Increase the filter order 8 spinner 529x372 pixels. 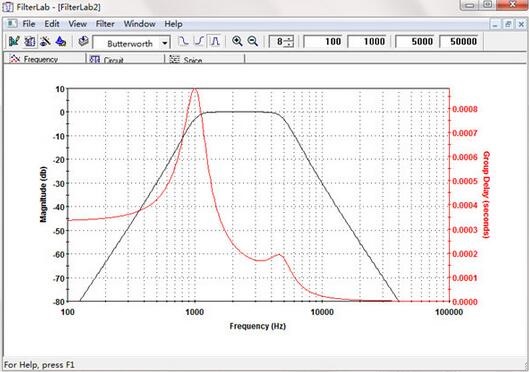click(x=289, y=38)
